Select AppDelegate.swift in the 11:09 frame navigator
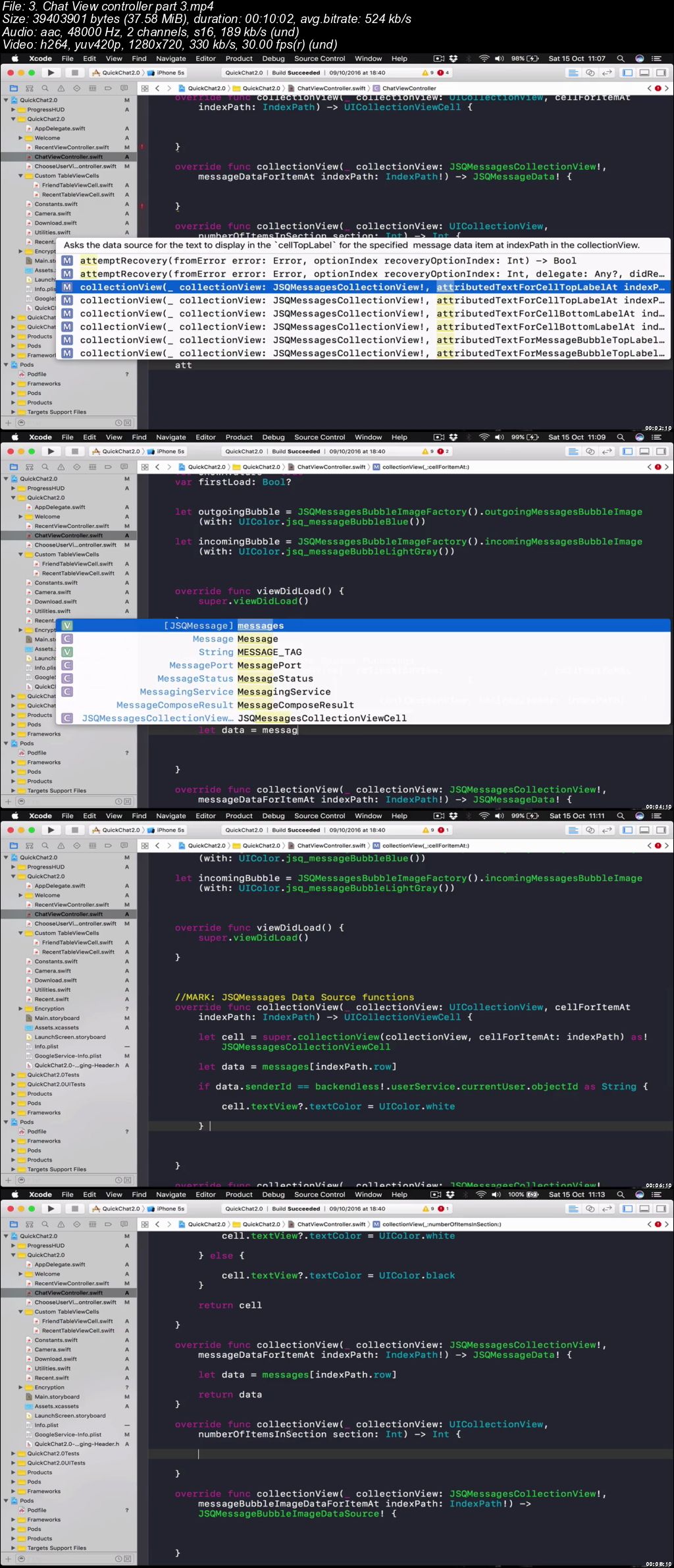 (x=60, y=507)
